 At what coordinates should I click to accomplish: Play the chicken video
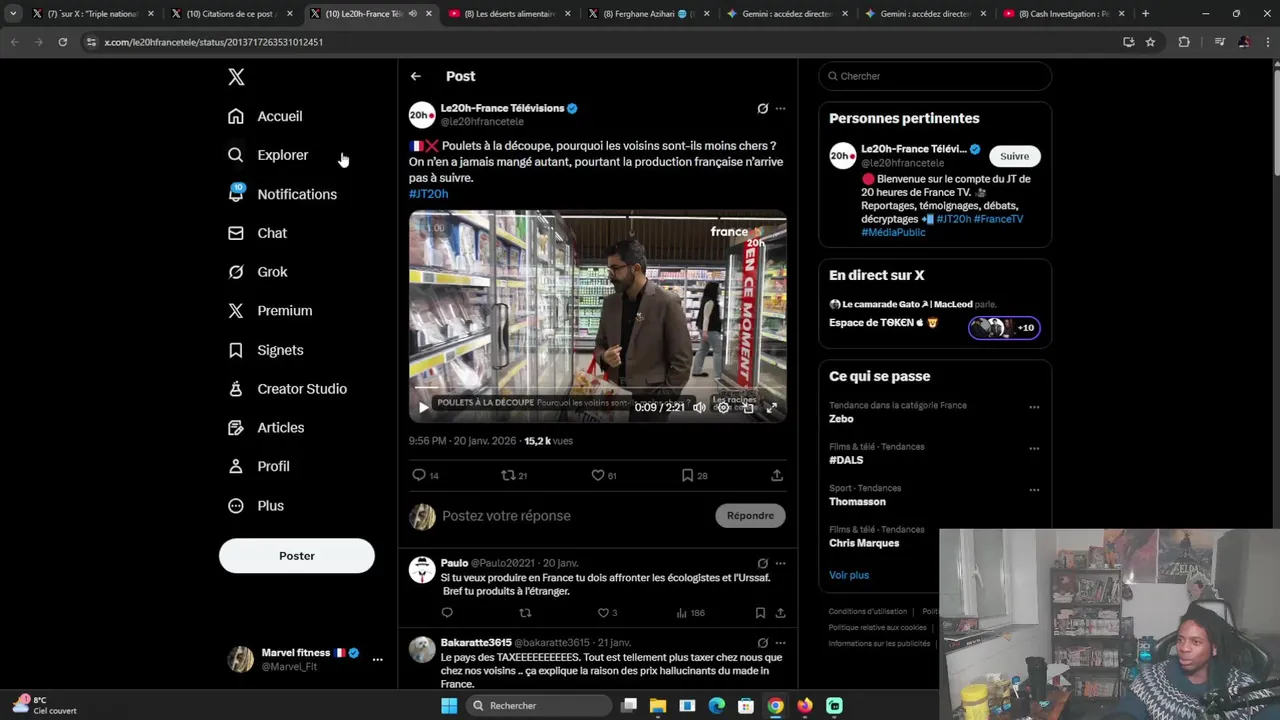(424, 408)
